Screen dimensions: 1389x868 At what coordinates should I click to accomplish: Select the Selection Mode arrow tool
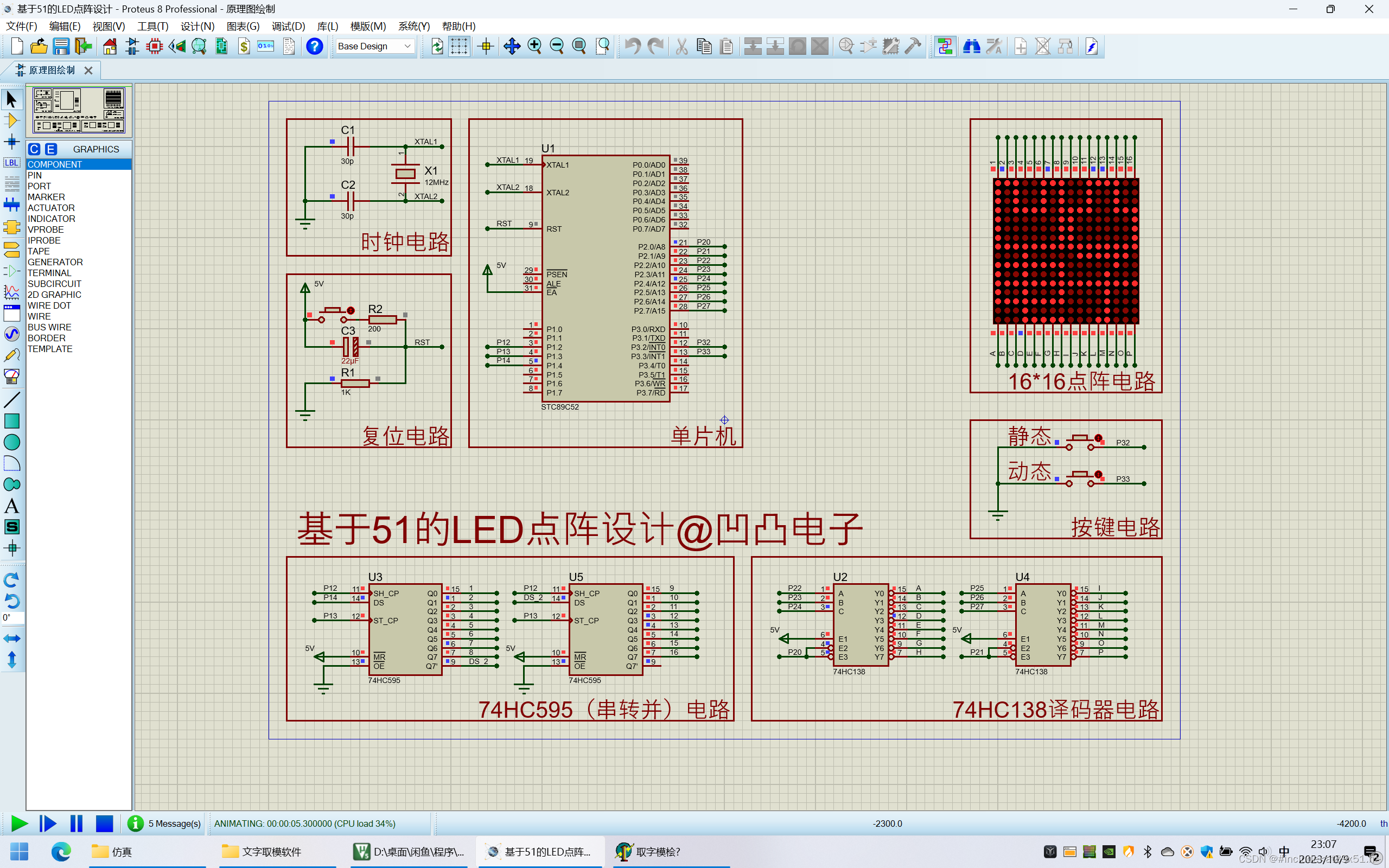tap(11, 100)
